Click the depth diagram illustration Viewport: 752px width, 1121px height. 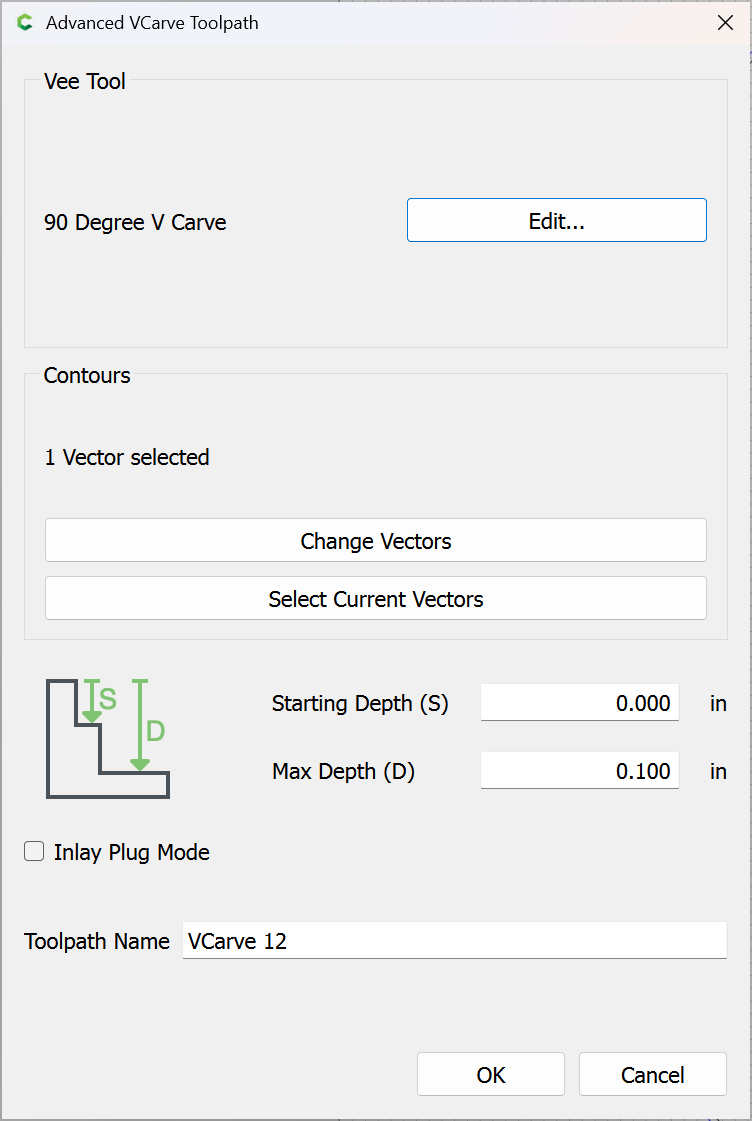coord(107,739)
